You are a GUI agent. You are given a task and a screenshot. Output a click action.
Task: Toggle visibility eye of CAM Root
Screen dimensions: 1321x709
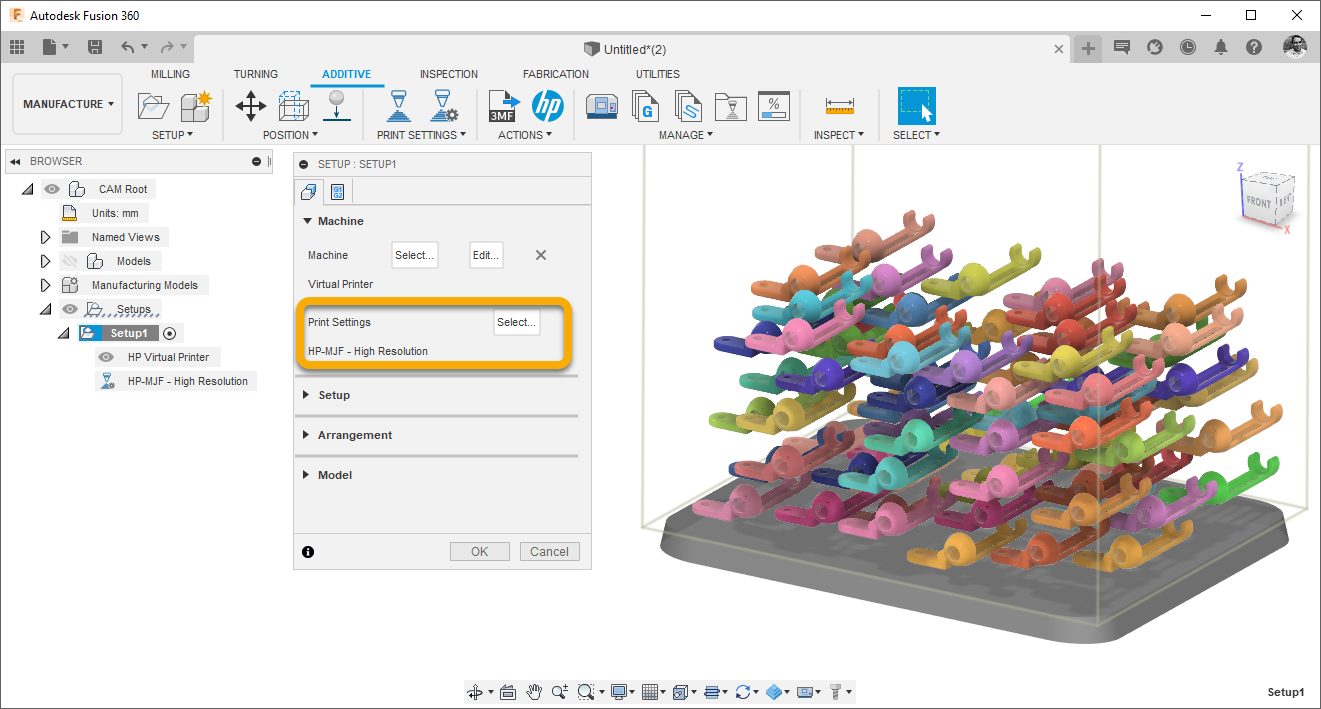point(52,189)
